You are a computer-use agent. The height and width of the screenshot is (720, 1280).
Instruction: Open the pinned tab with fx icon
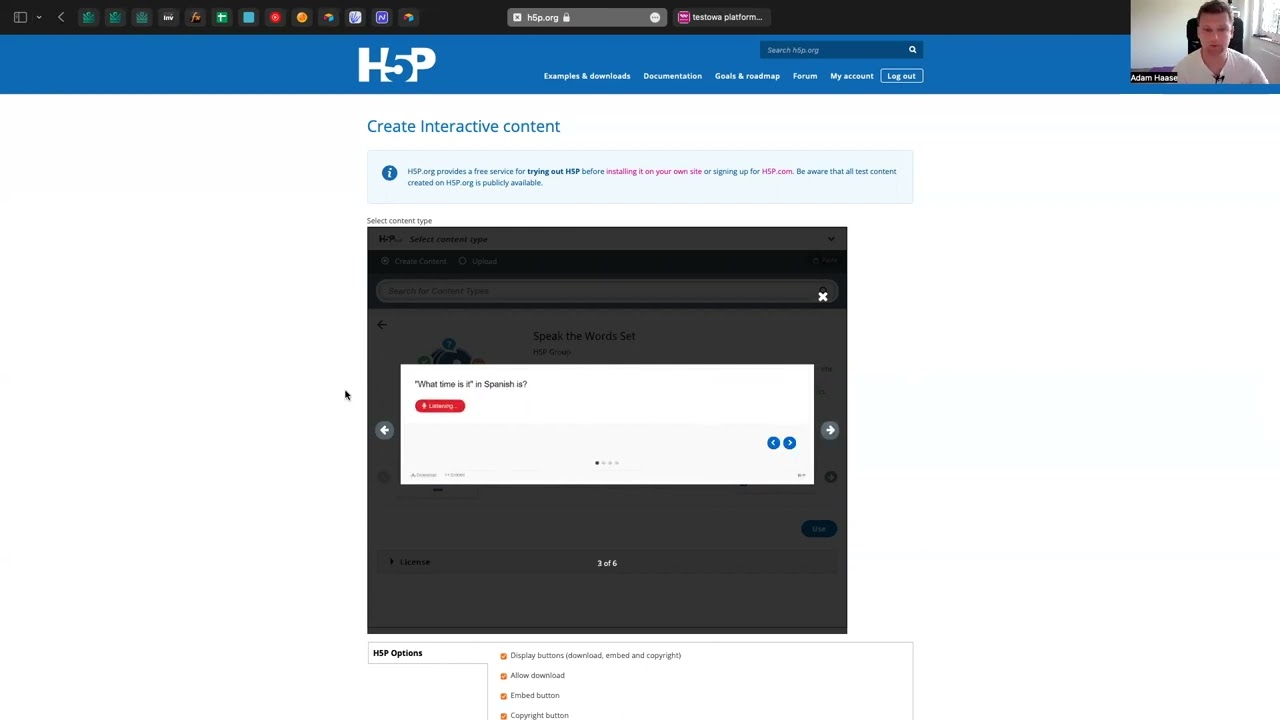pos(195,17)
